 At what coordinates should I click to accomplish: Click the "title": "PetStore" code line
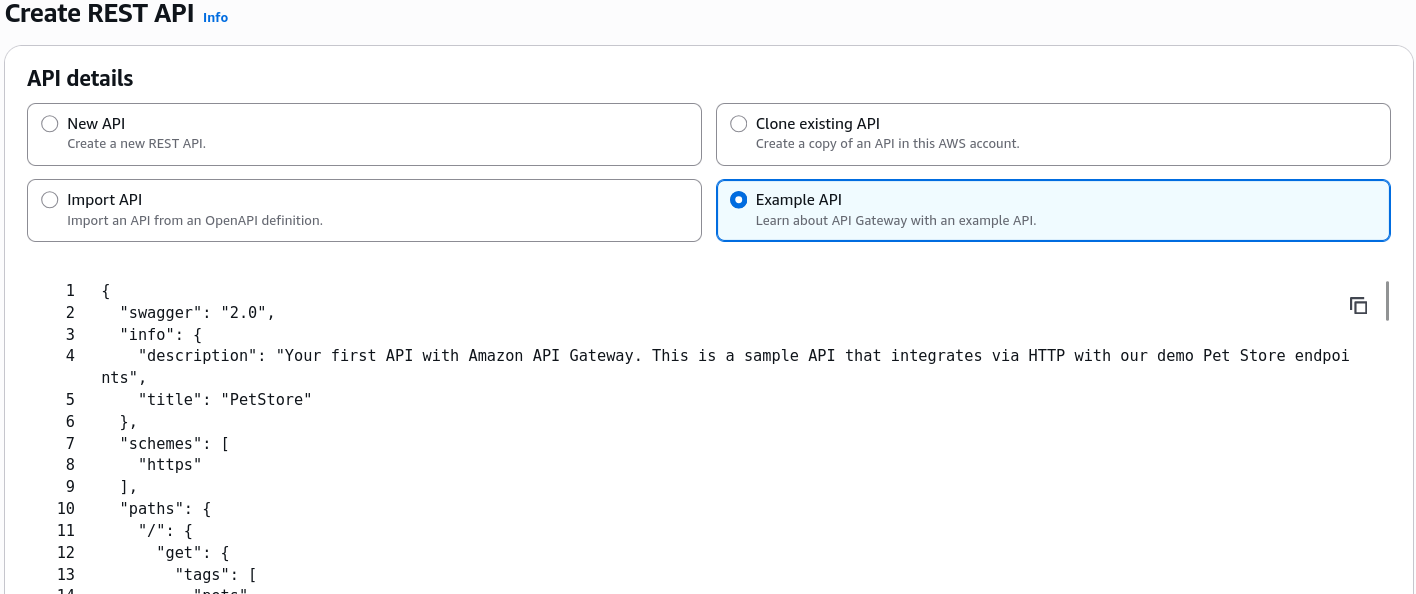225,399
